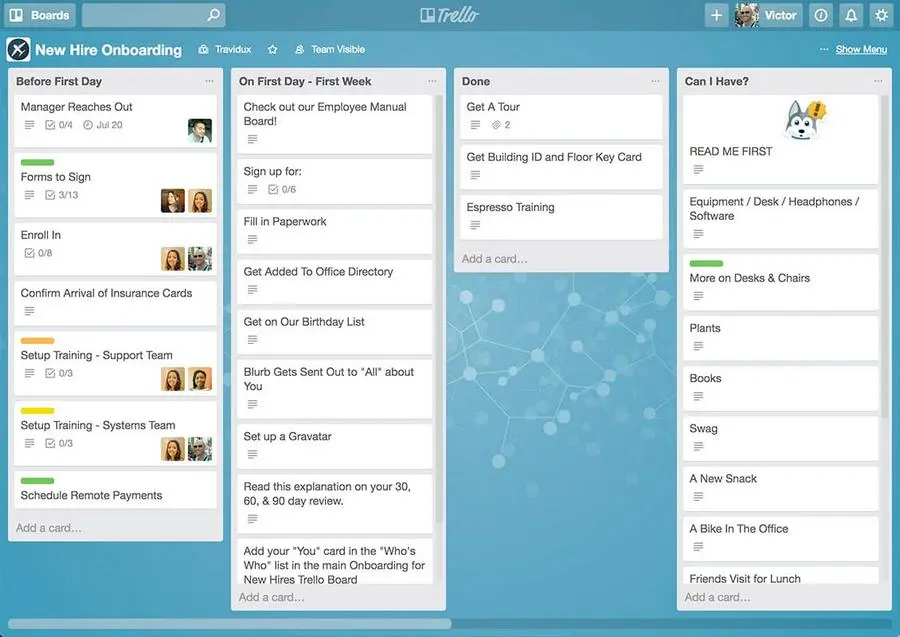Viewport: 900px width, 637px height.
Task: Click the Trello logo to go home
Action: pos(450,14)
